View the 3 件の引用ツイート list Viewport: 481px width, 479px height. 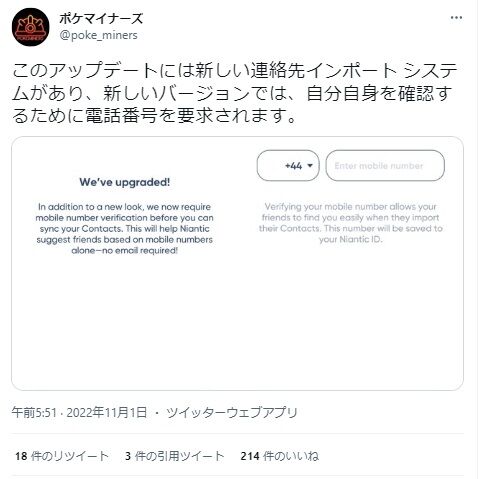(x=175, y=456)
